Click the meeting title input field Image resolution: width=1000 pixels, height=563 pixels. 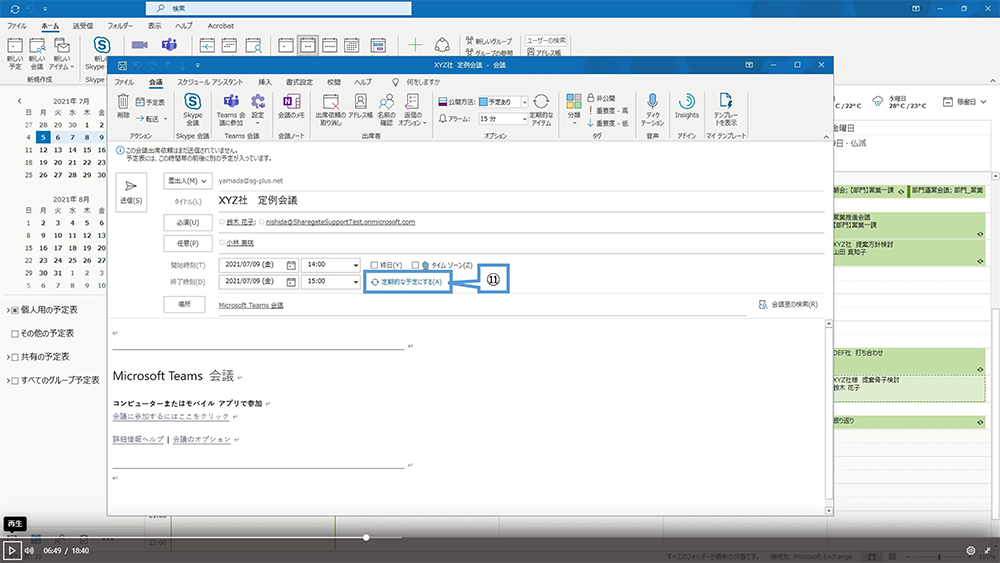(521, 200)
